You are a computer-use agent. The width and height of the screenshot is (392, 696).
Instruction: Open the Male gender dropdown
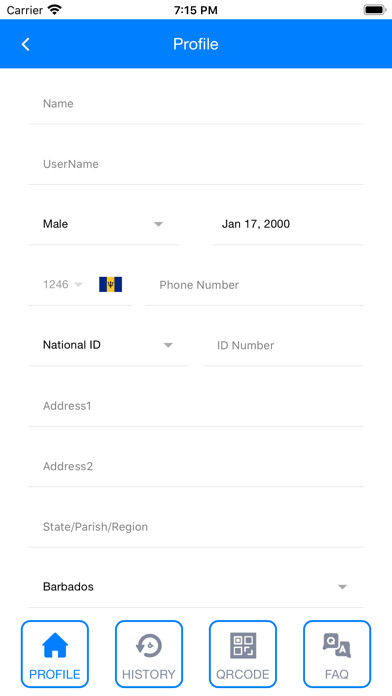coord(104,224)
